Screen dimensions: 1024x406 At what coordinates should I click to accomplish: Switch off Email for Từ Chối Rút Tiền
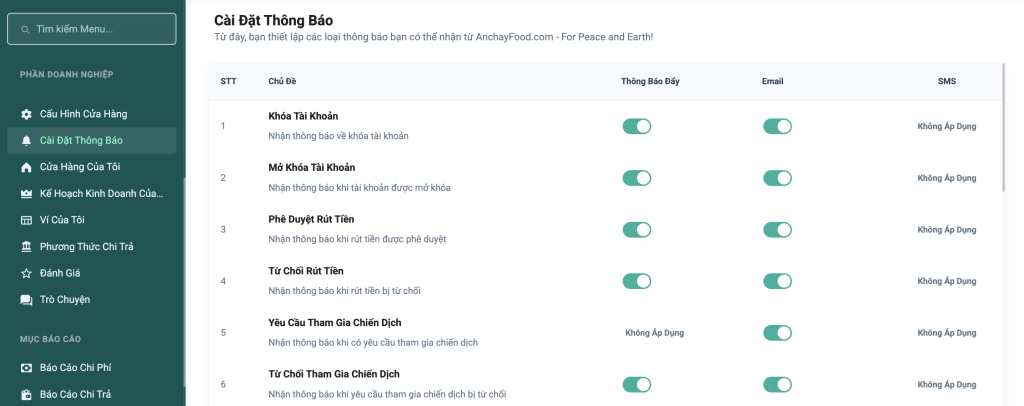(x=777, y=281)
